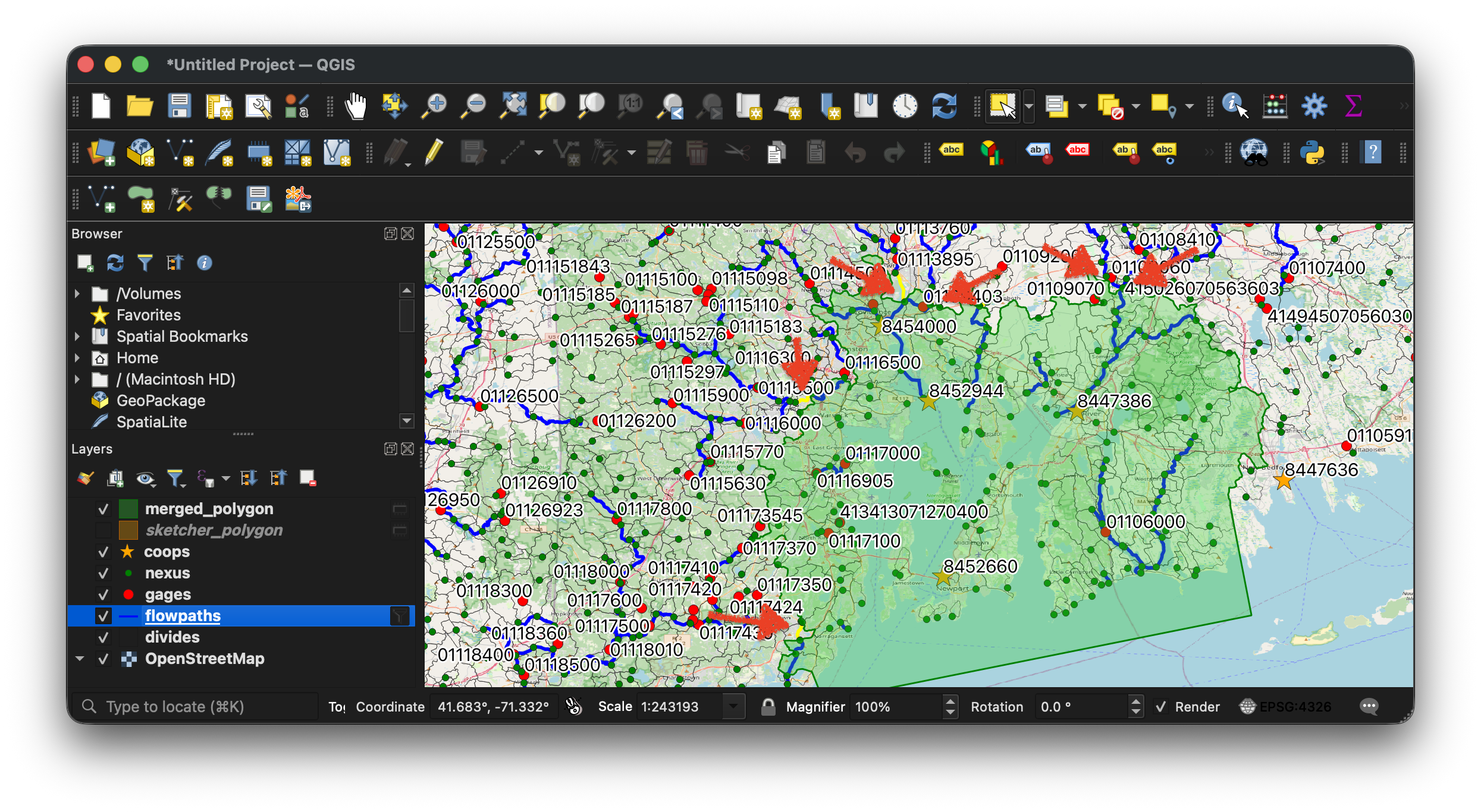Open the log messages panel
The width and height of the screenshot is (1481, 812).
[x=1369, y=707]
